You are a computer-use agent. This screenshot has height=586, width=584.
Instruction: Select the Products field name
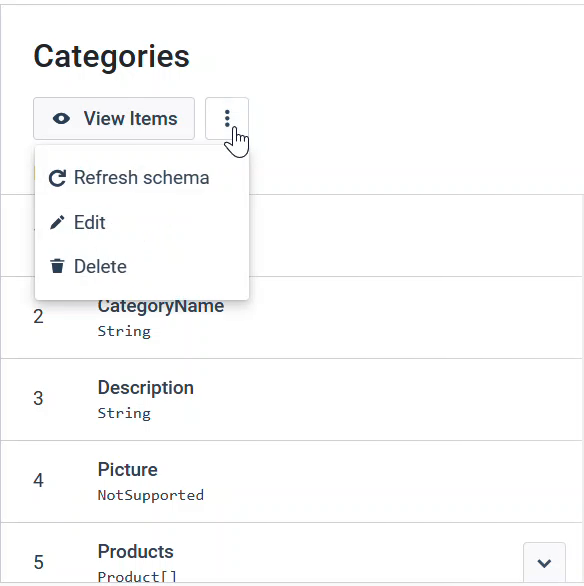click(x=136, y=551)
